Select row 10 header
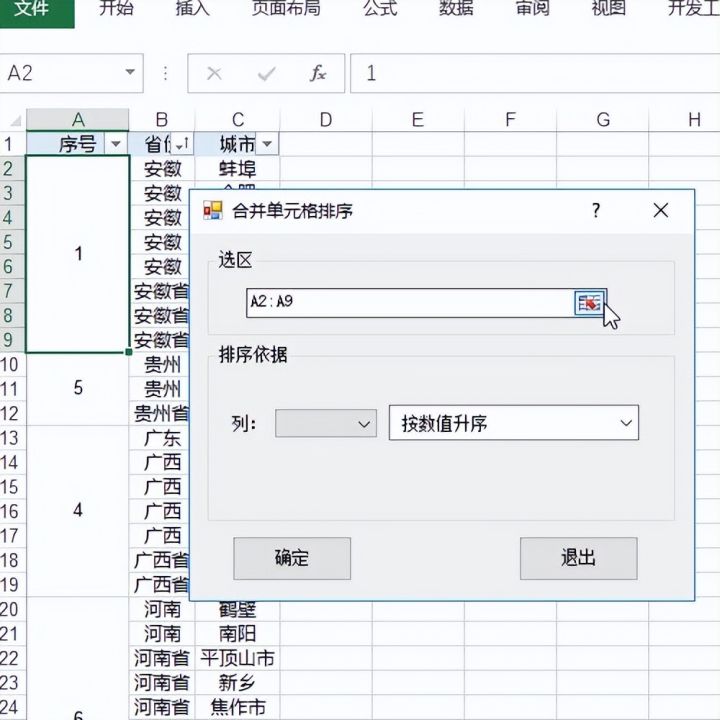This screenshot has height=720, width=720. click(x=12, y=365)
